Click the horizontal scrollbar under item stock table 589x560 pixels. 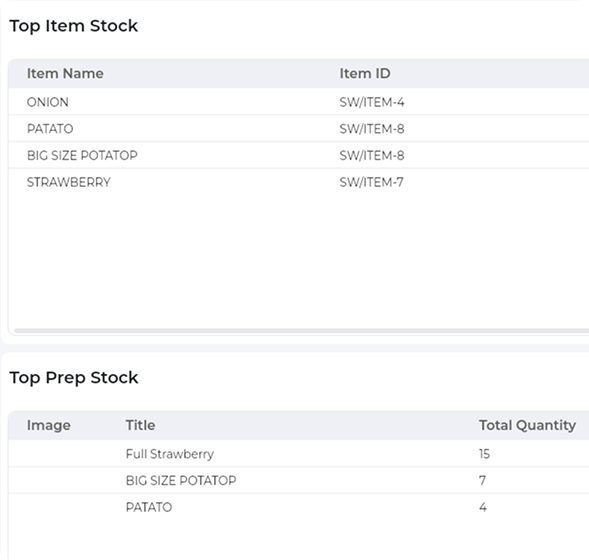[x=302, y=331]
